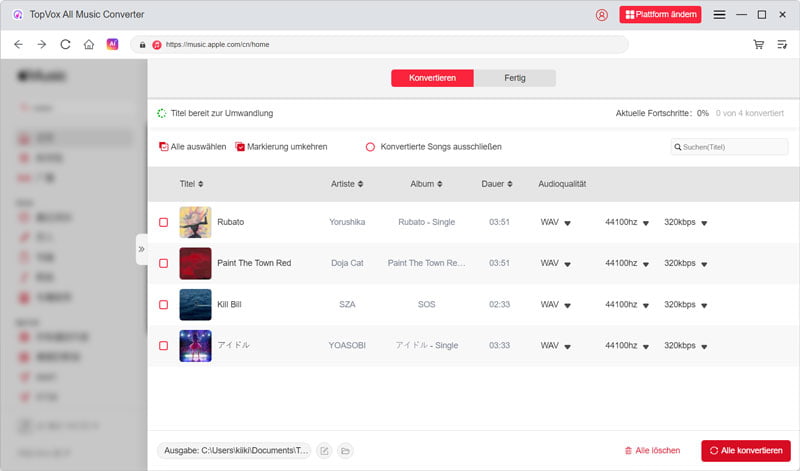Viewport: 800px width, 471px height.
Task: Click the lock icon in address bar
Action: (x=142, y=45)
